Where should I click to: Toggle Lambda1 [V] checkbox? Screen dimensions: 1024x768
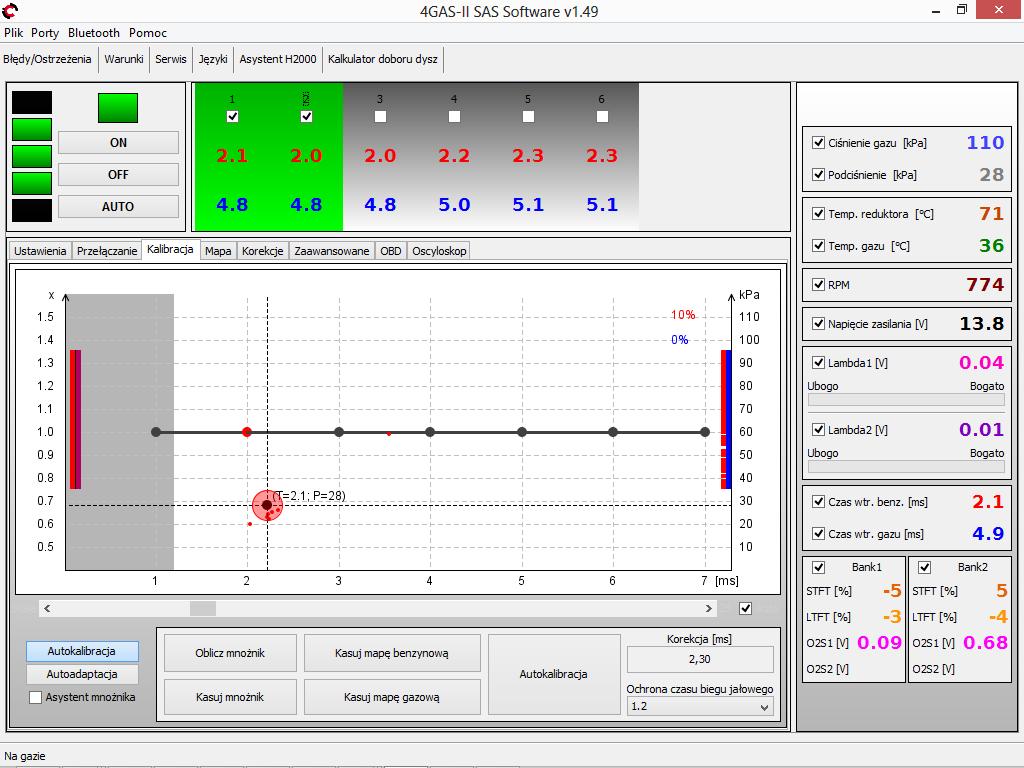(818, 362)
